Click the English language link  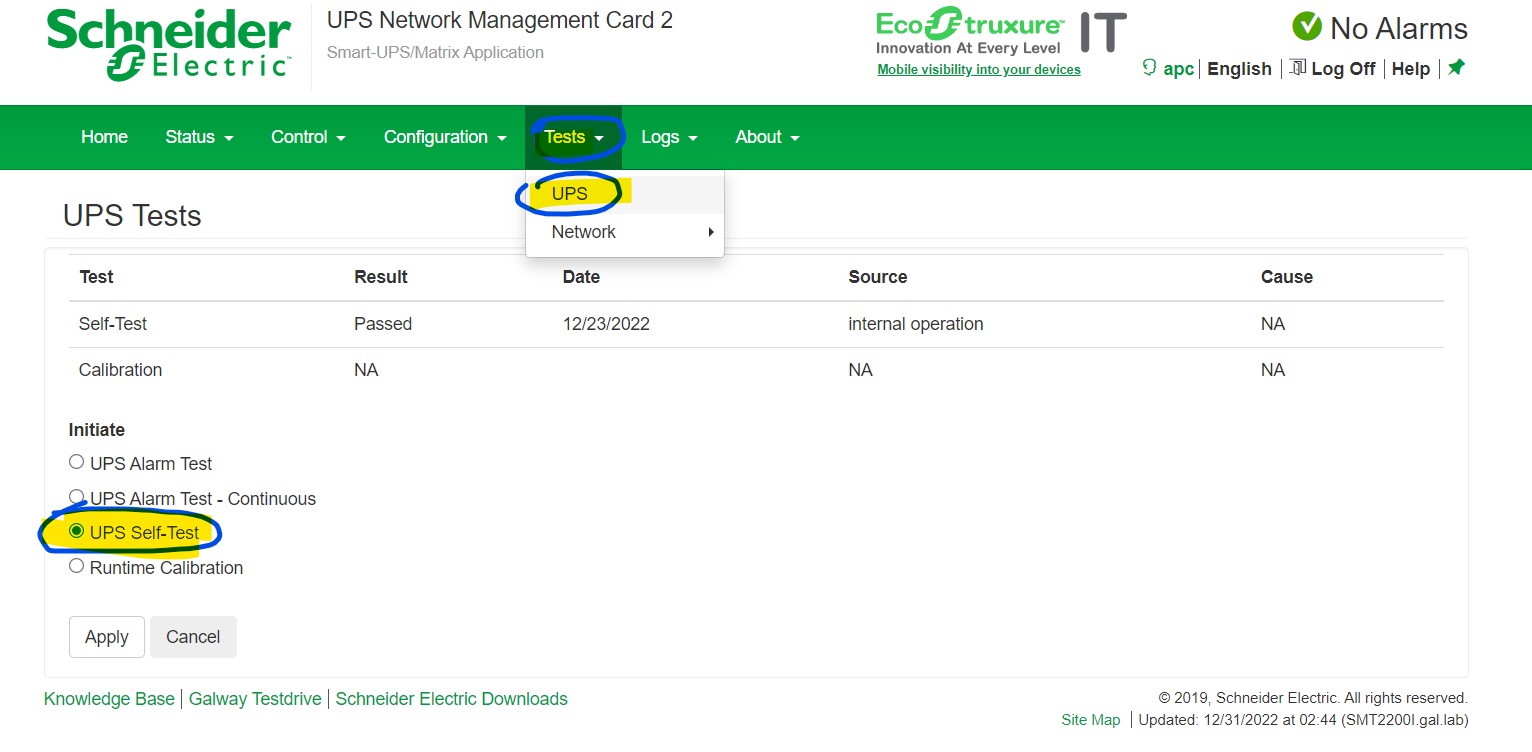tap(1239, 69)
